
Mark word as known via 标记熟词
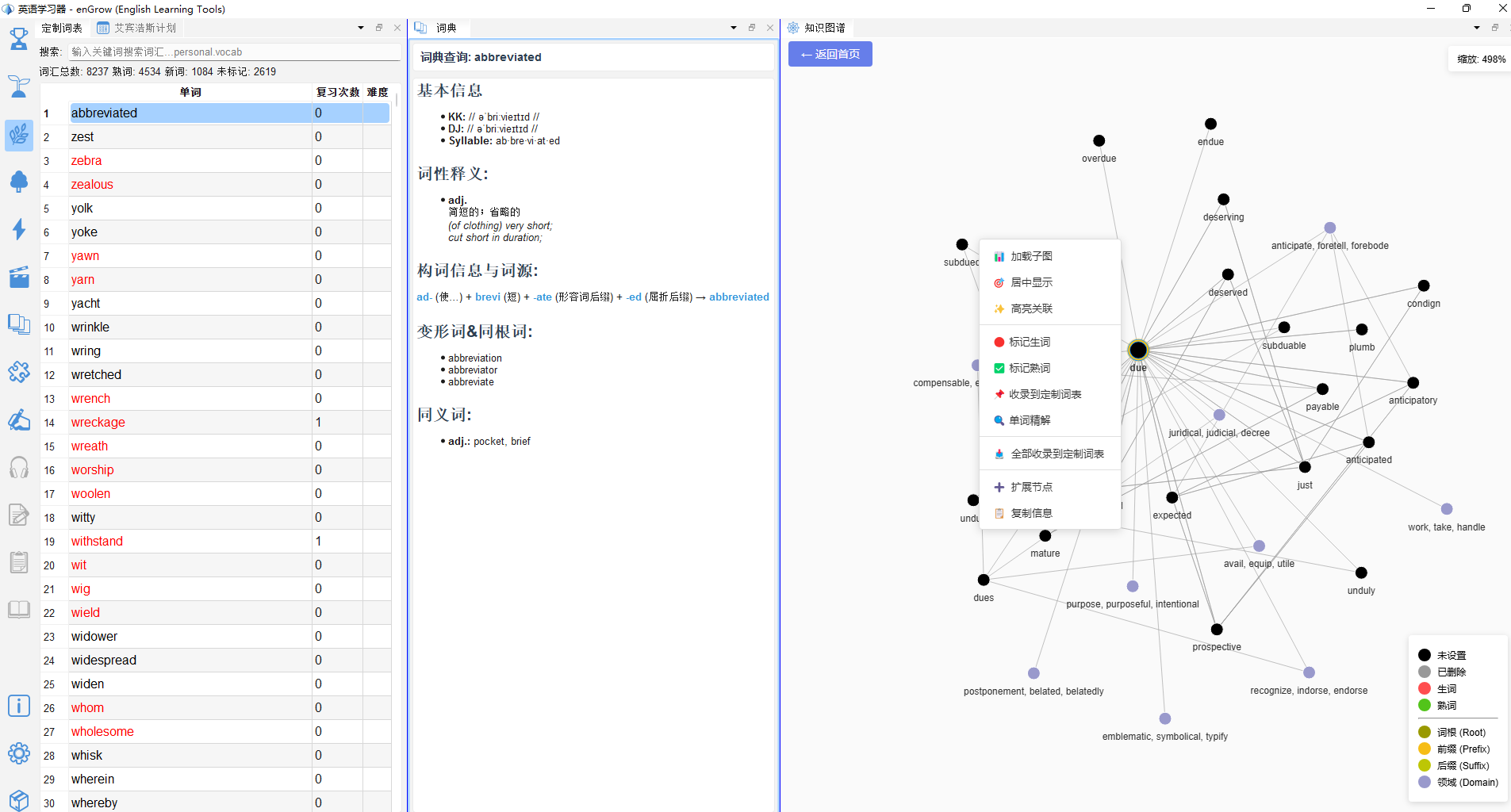1050,368
